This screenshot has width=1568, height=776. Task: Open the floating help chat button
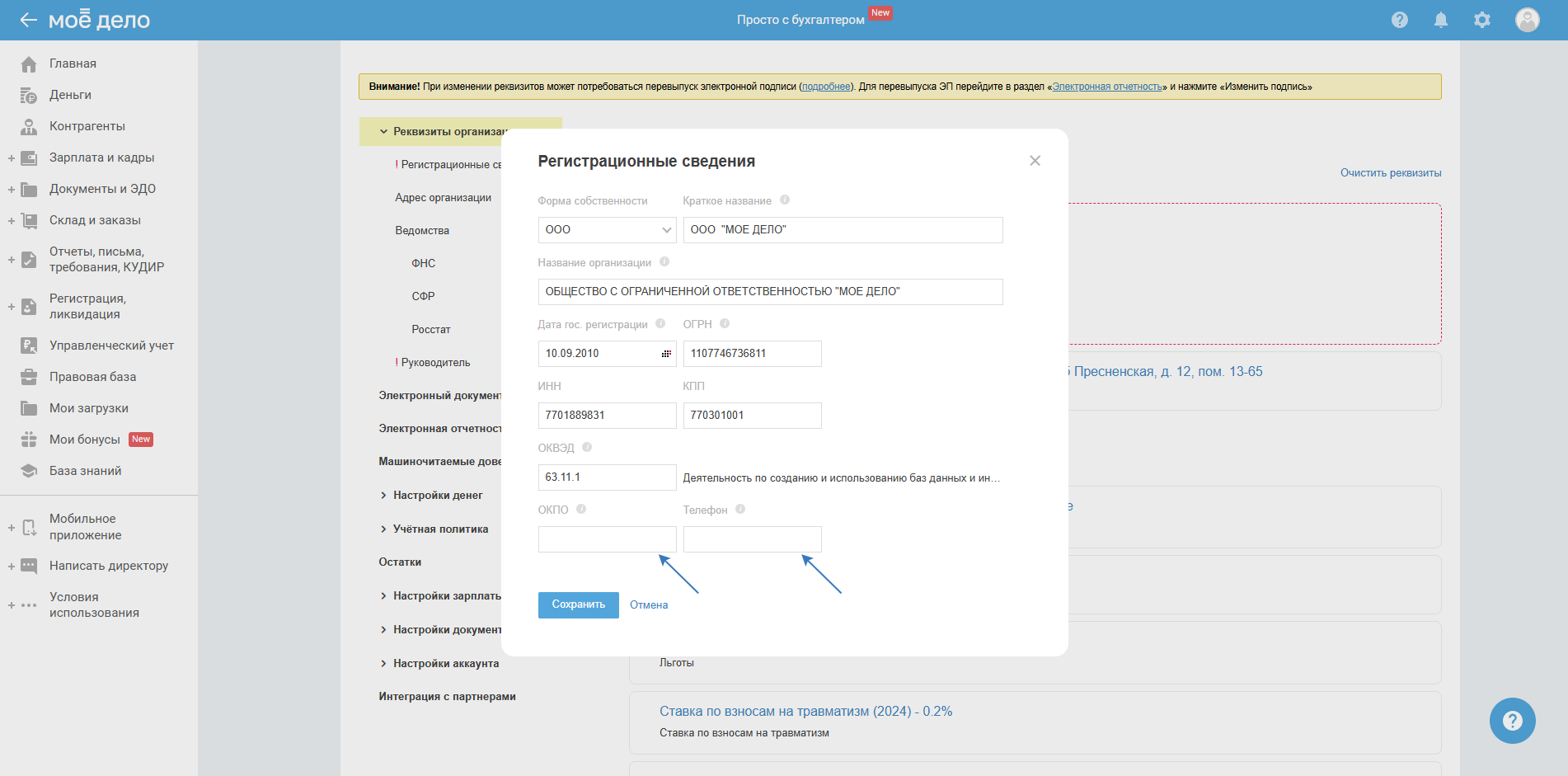(1512, 721)
